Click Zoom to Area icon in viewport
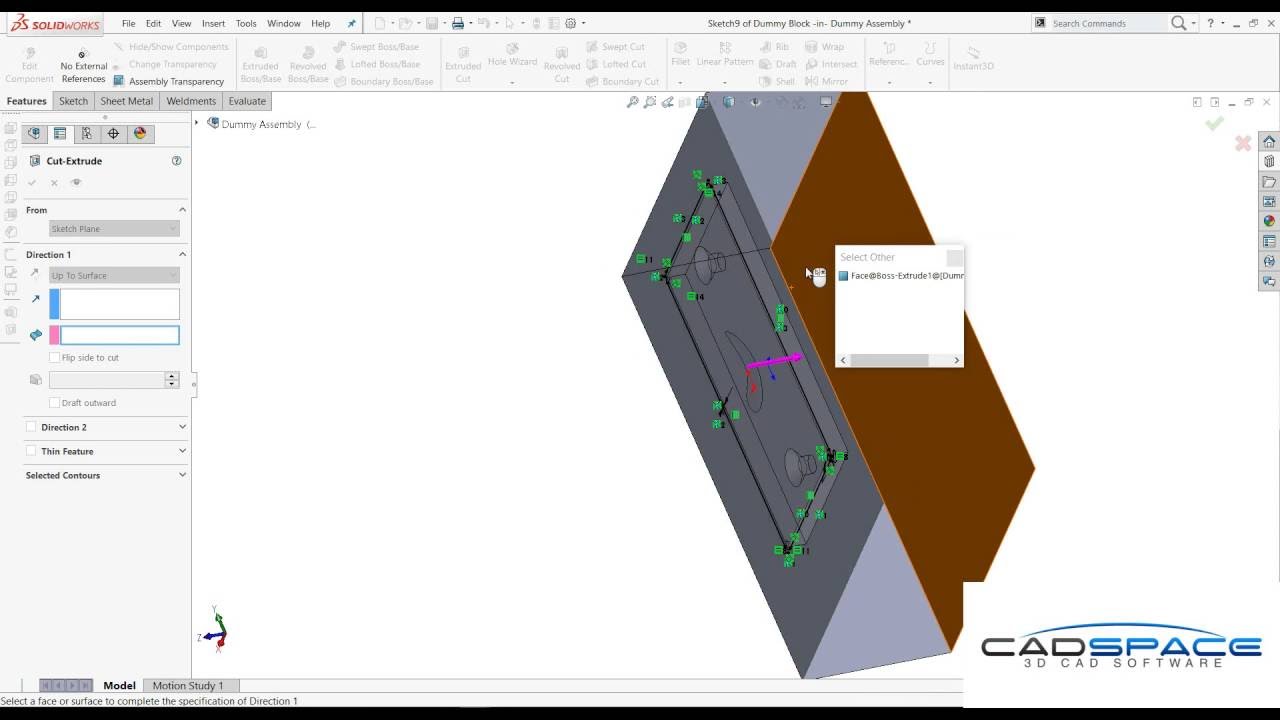The image size is (1280, 720). pos(651,102)
